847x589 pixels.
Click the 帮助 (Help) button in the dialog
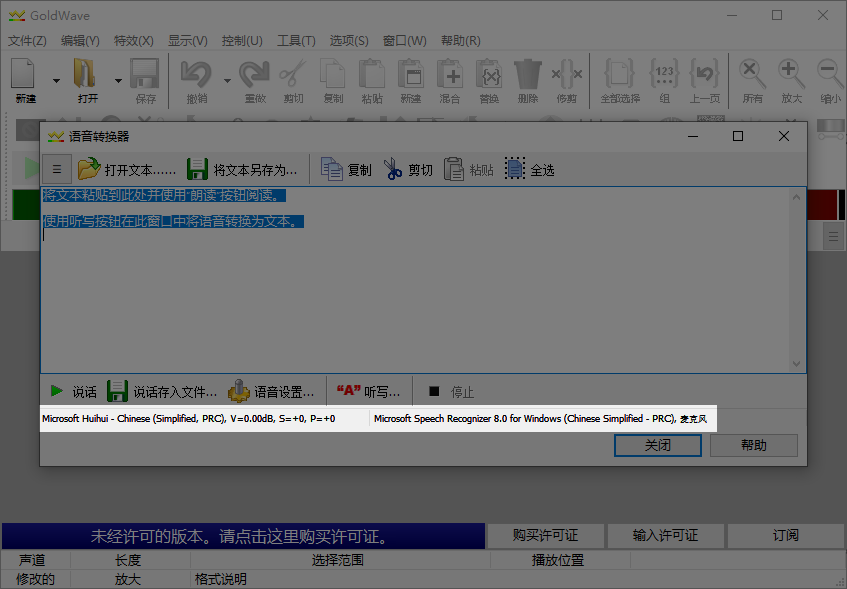pyautogui.click(x=752, y=445)
